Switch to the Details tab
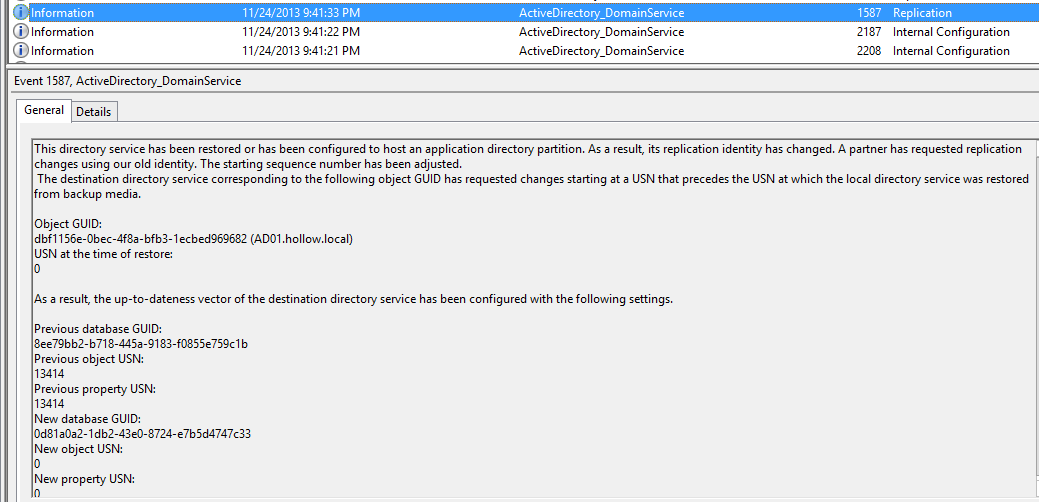This screenshot has height=502, width=1039. click(94, 112)
